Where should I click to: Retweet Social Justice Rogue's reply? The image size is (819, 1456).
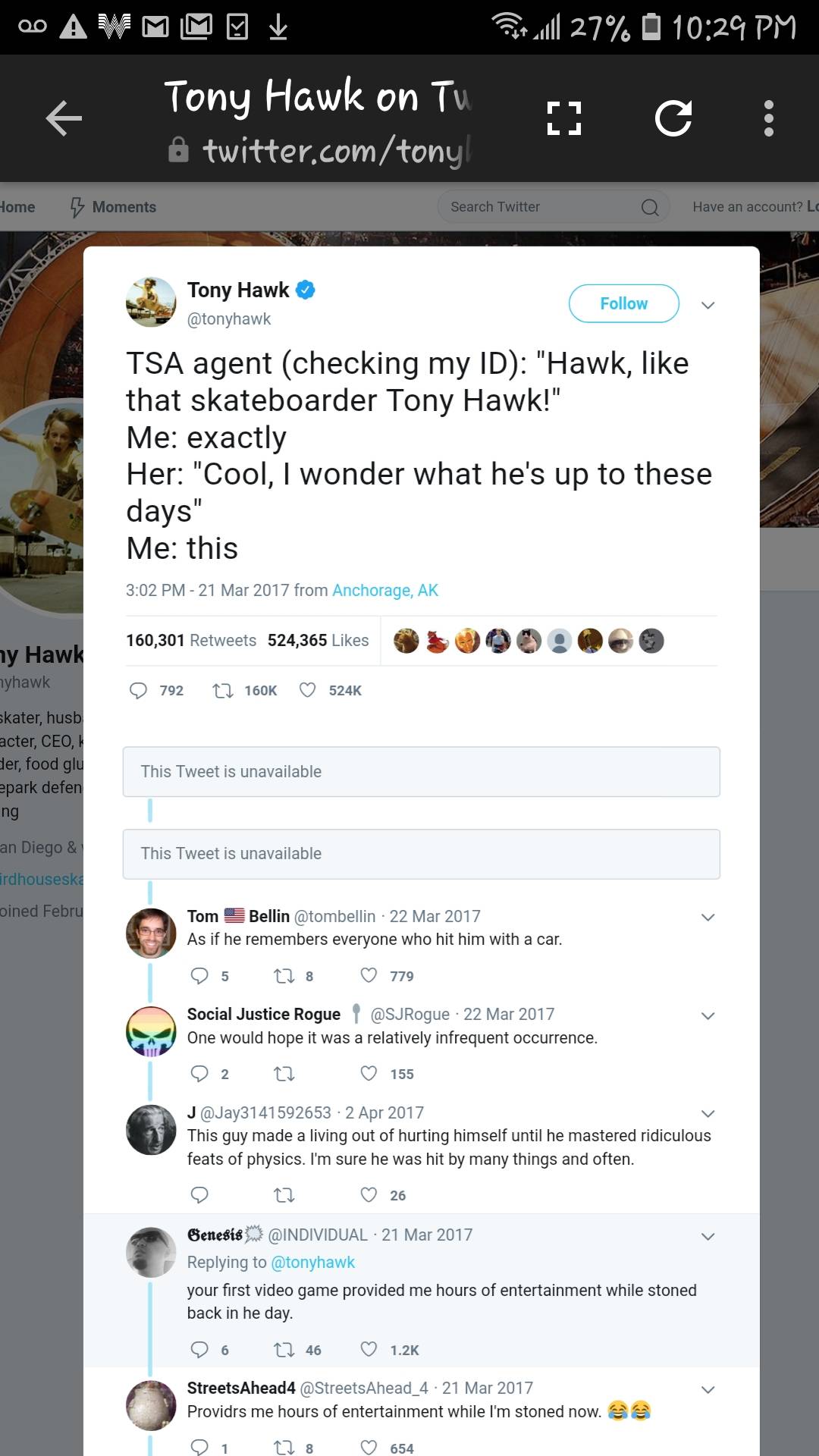(x=284, y=1073)
